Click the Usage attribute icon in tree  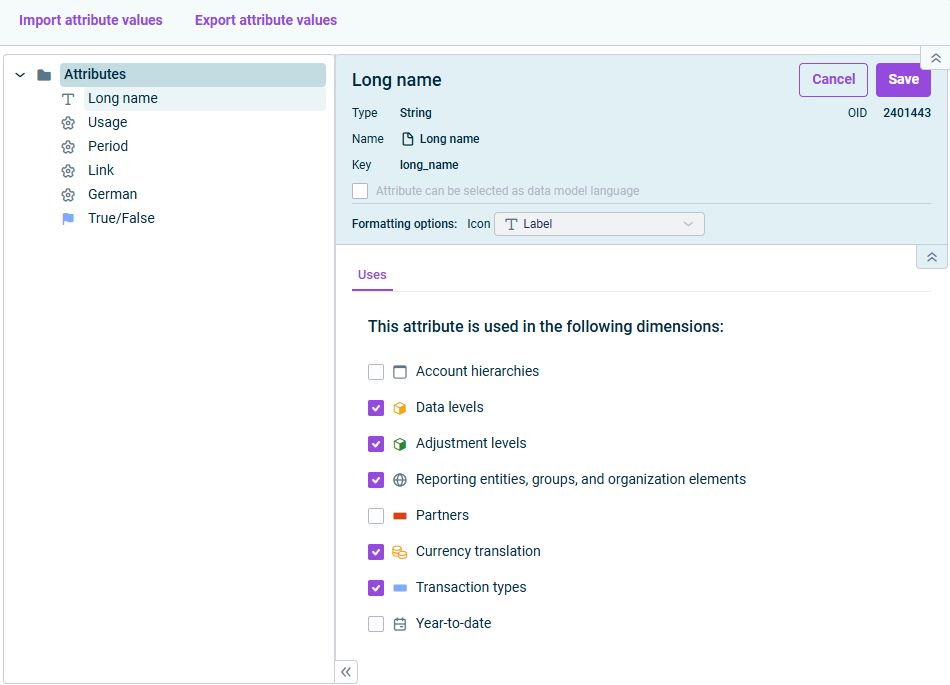click(x=68, y=123)
